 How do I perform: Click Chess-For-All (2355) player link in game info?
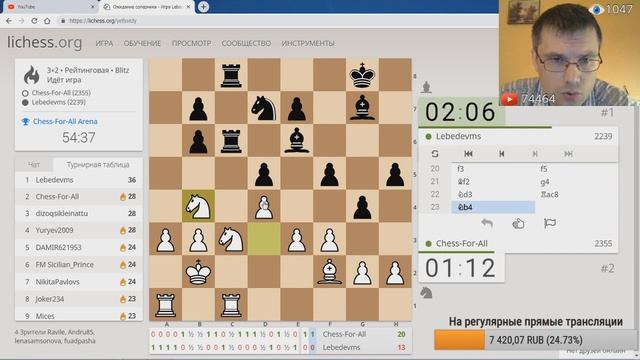click(61, 93)
